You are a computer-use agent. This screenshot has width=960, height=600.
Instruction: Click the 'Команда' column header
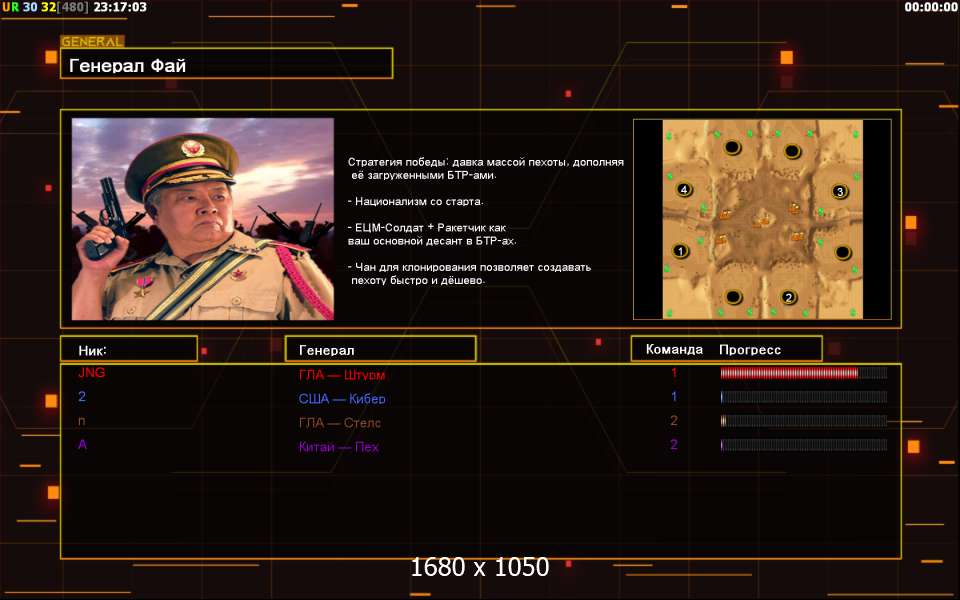pos(674,349)
